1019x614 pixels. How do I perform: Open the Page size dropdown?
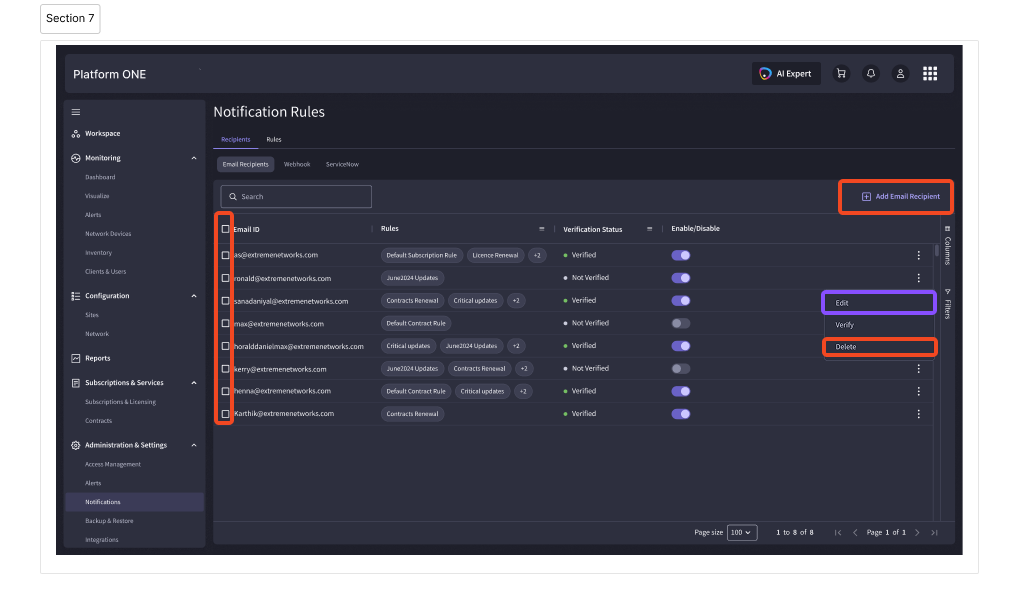tap(742, 532)
